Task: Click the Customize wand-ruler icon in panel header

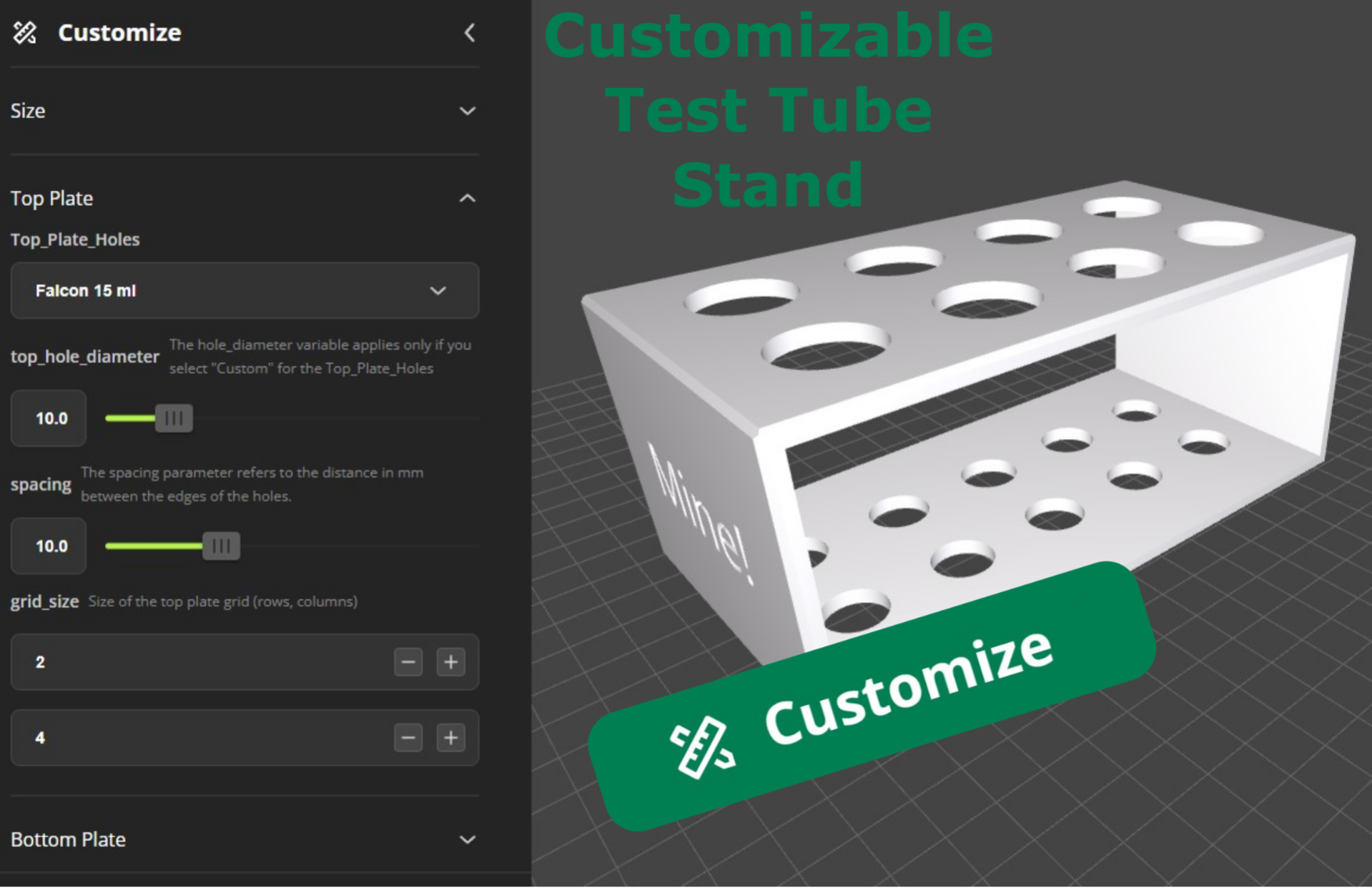Action: click(x=25, y=32)
